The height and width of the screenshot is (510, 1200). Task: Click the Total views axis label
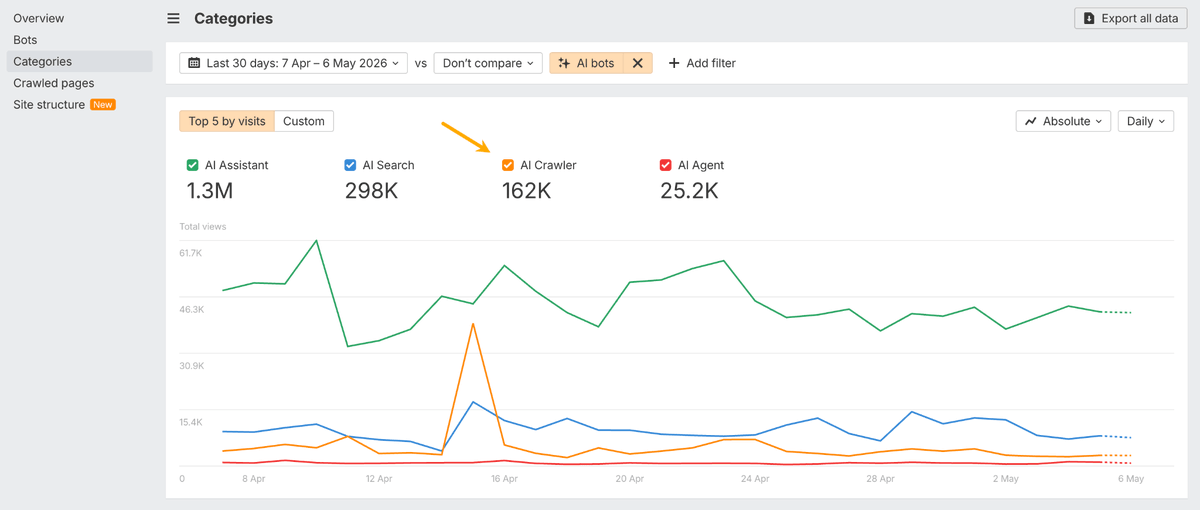(203, 226)
